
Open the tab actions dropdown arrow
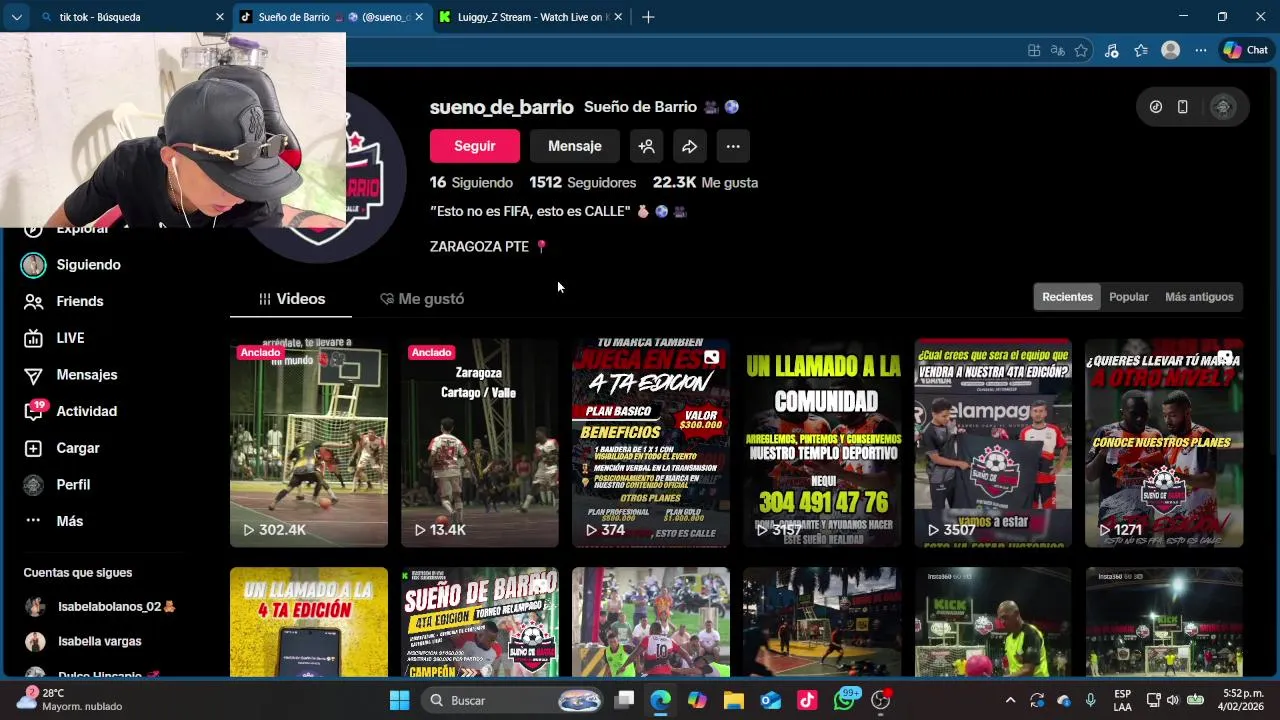(x=16, y=17)
